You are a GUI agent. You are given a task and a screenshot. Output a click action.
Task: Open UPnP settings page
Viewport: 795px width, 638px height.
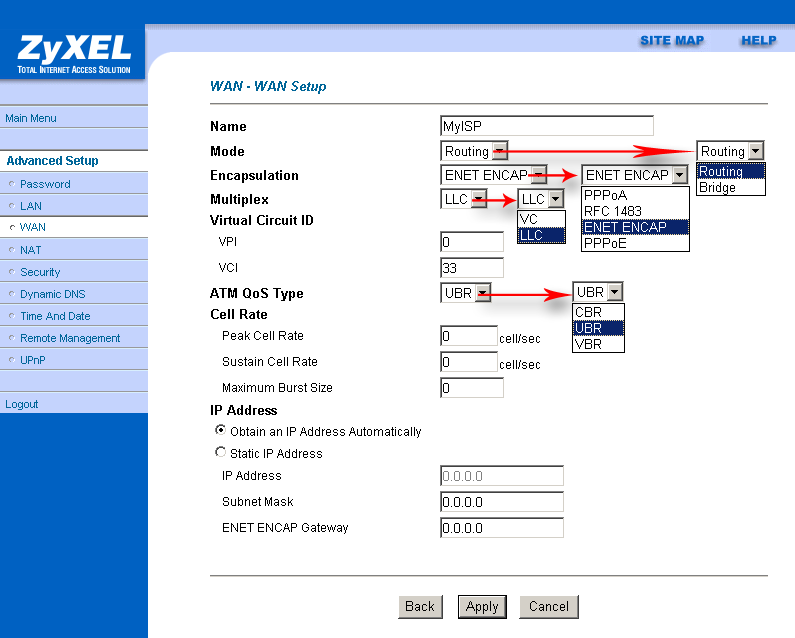(32, 360)
